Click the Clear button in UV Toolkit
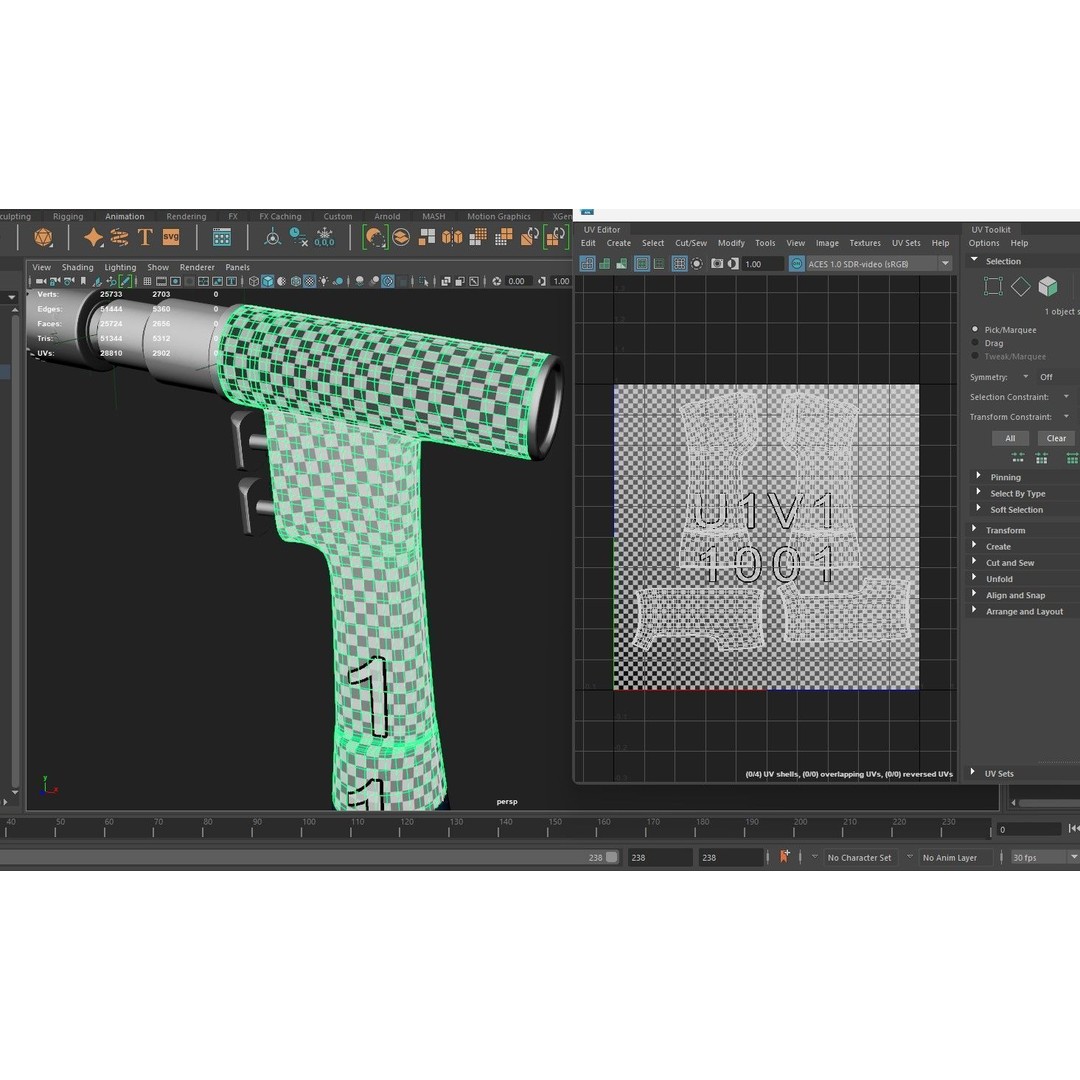 pos(1056,438)
